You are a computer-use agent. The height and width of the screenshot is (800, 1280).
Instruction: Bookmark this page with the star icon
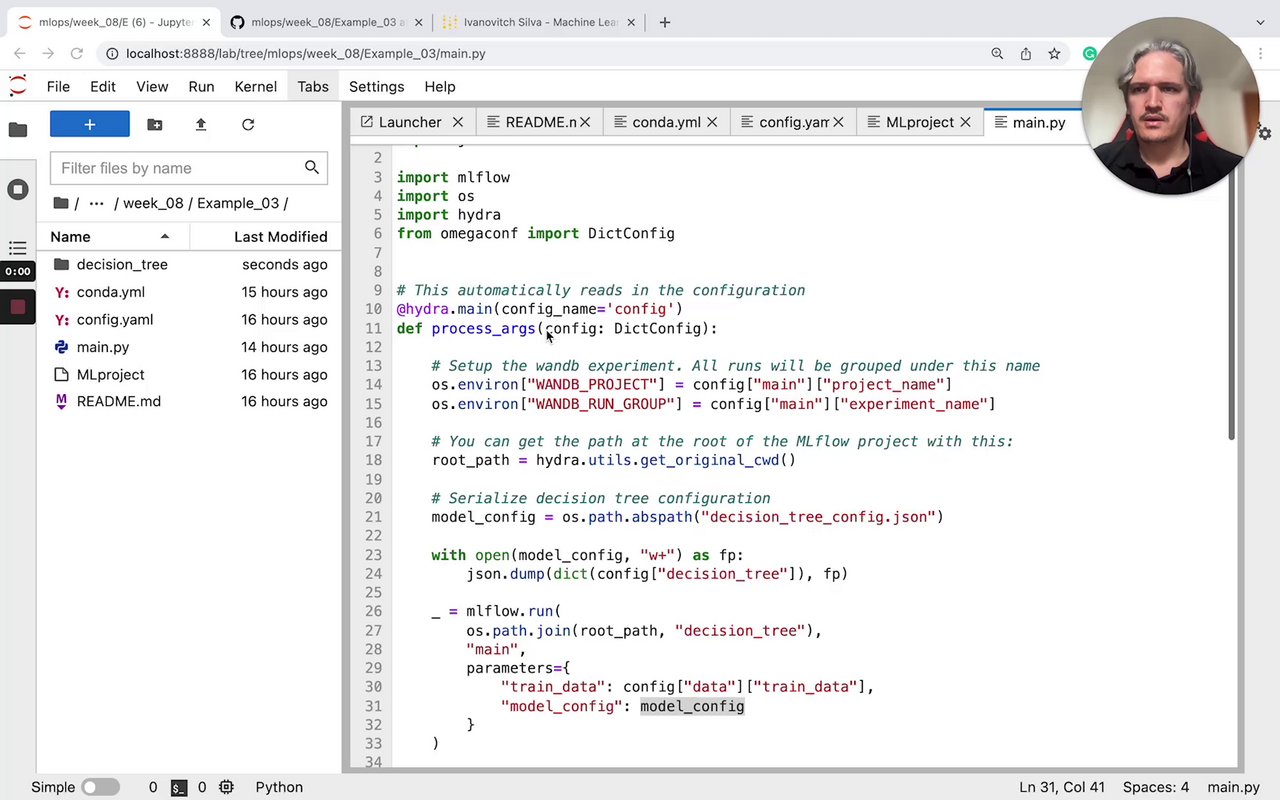point(1054,54)
